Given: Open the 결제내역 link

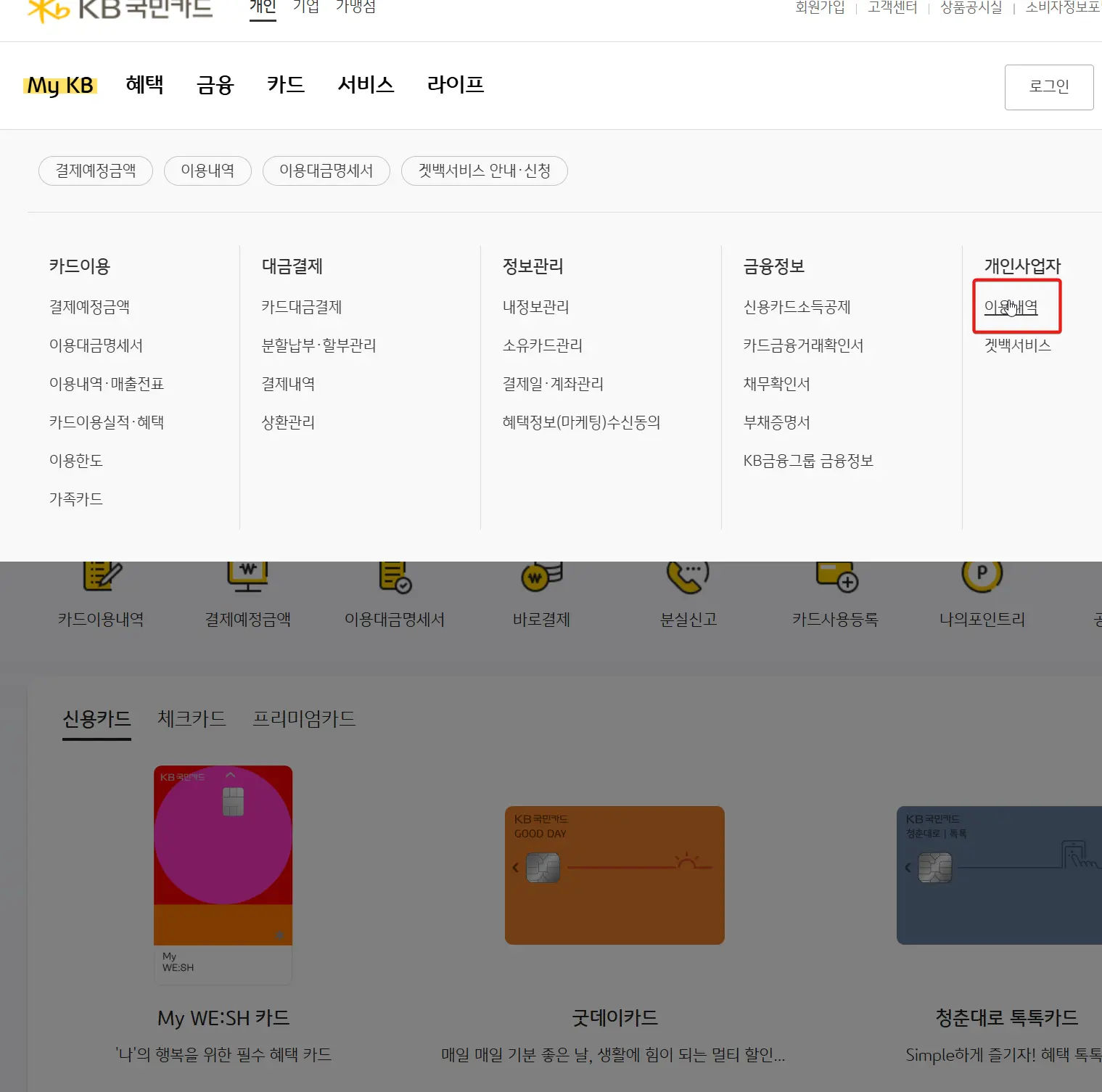Looking at the screenshot, I should click(x=289, y=384).
